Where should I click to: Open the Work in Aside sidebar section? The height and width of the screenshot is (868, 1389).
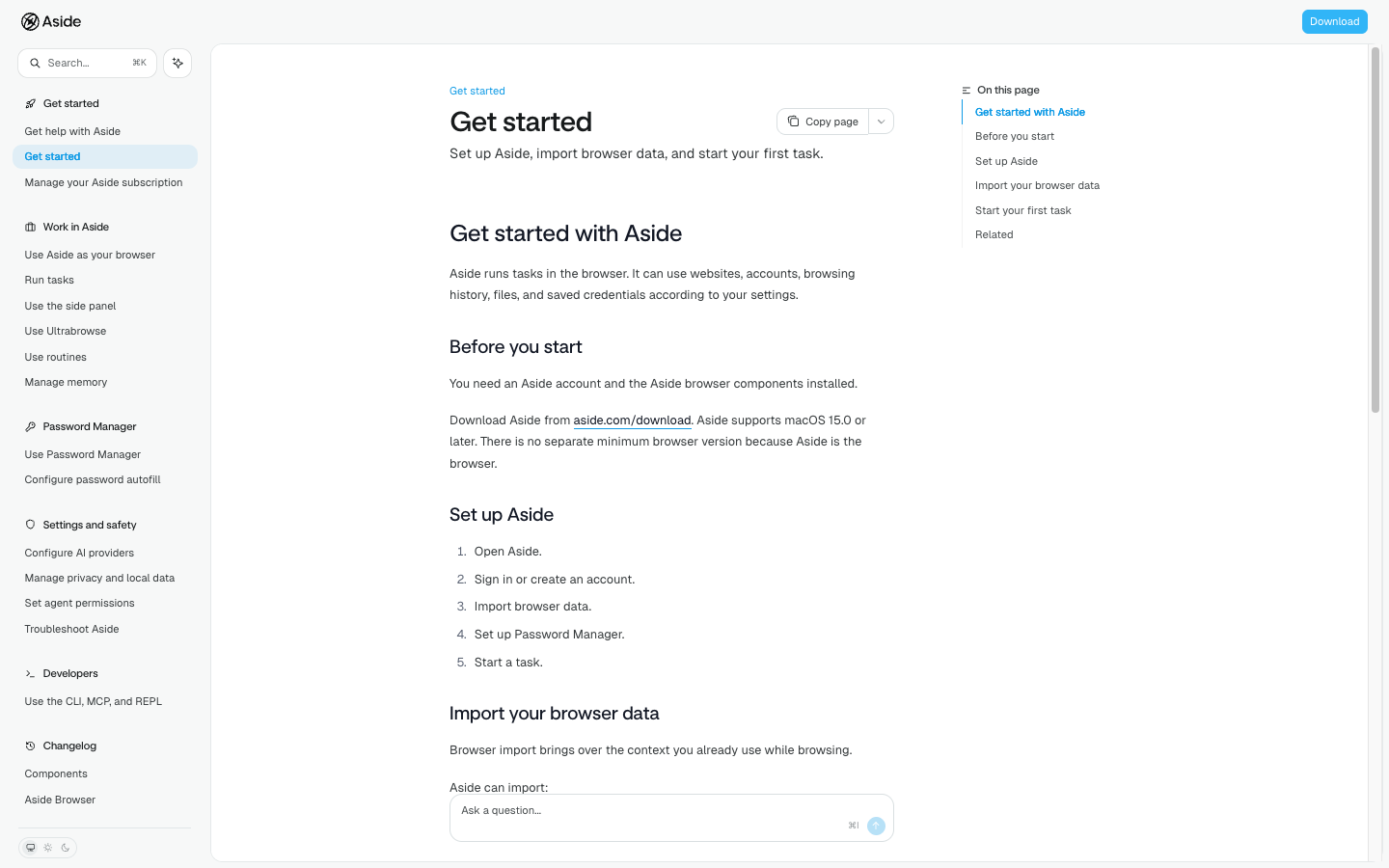[76, 227]
